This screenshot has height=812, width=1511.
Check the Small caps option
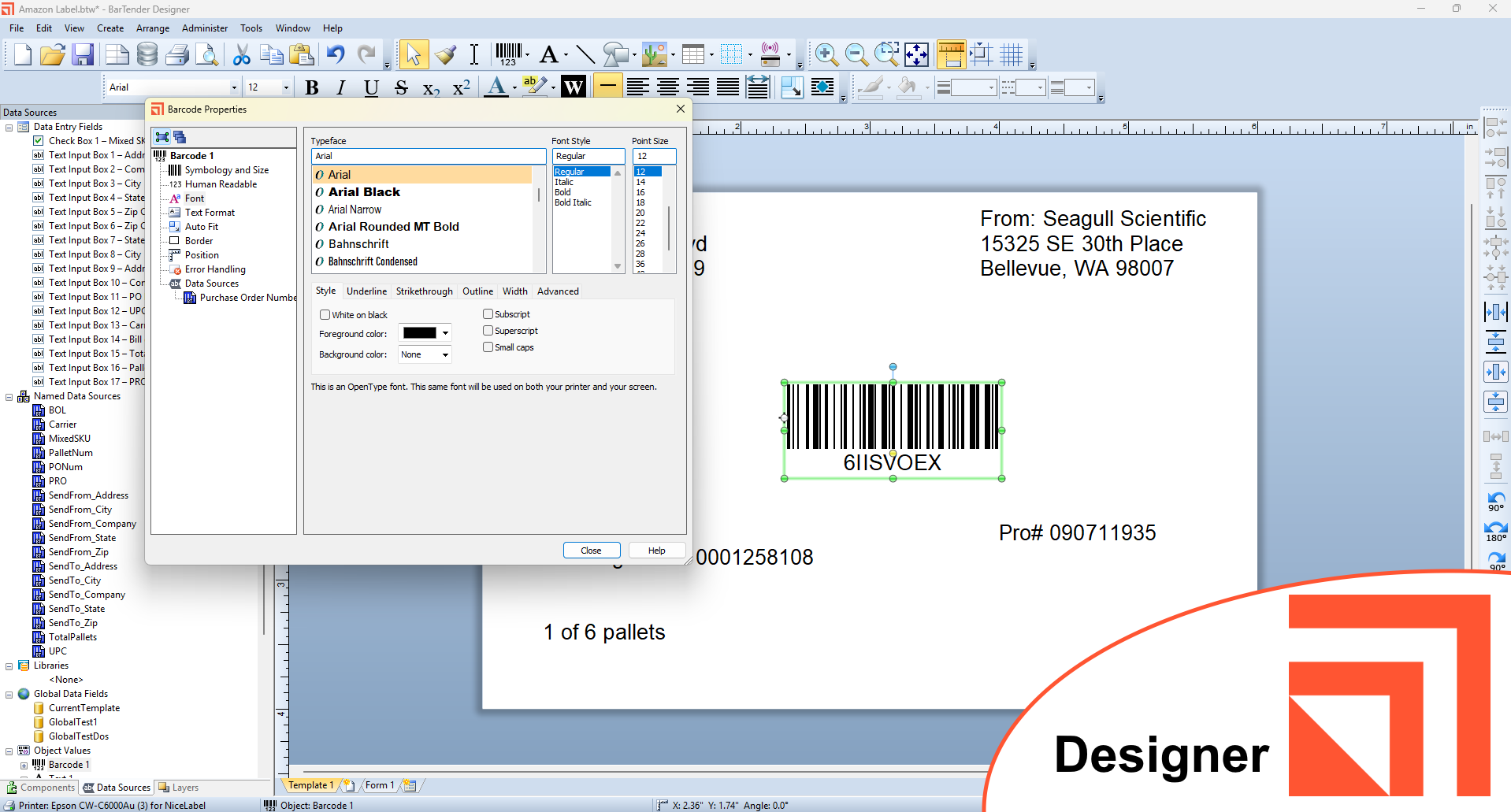pyautogui.click(x=488, y=347)
